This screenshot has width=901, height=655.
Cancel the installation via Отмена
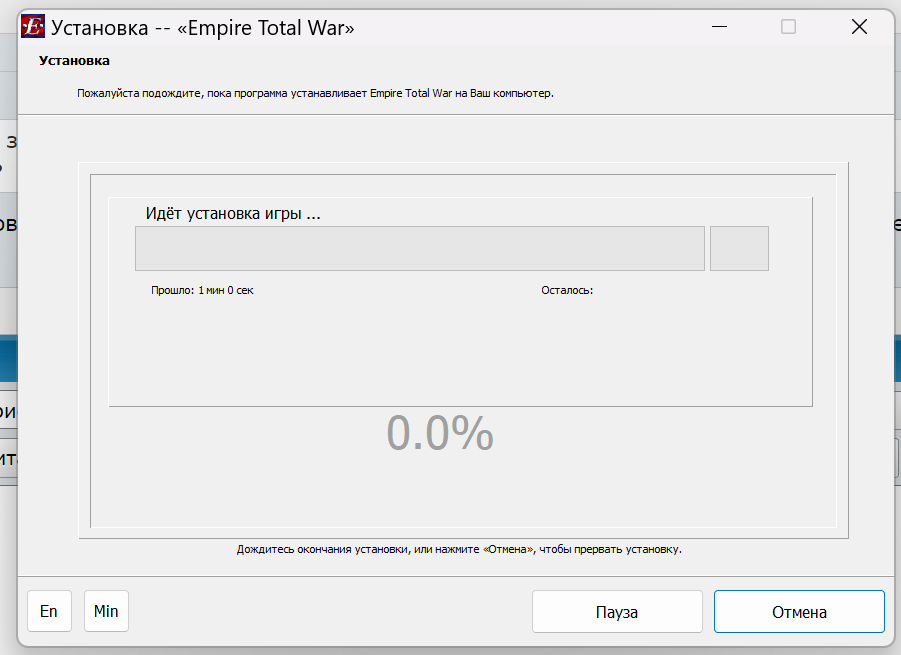[x=799, y=611]
